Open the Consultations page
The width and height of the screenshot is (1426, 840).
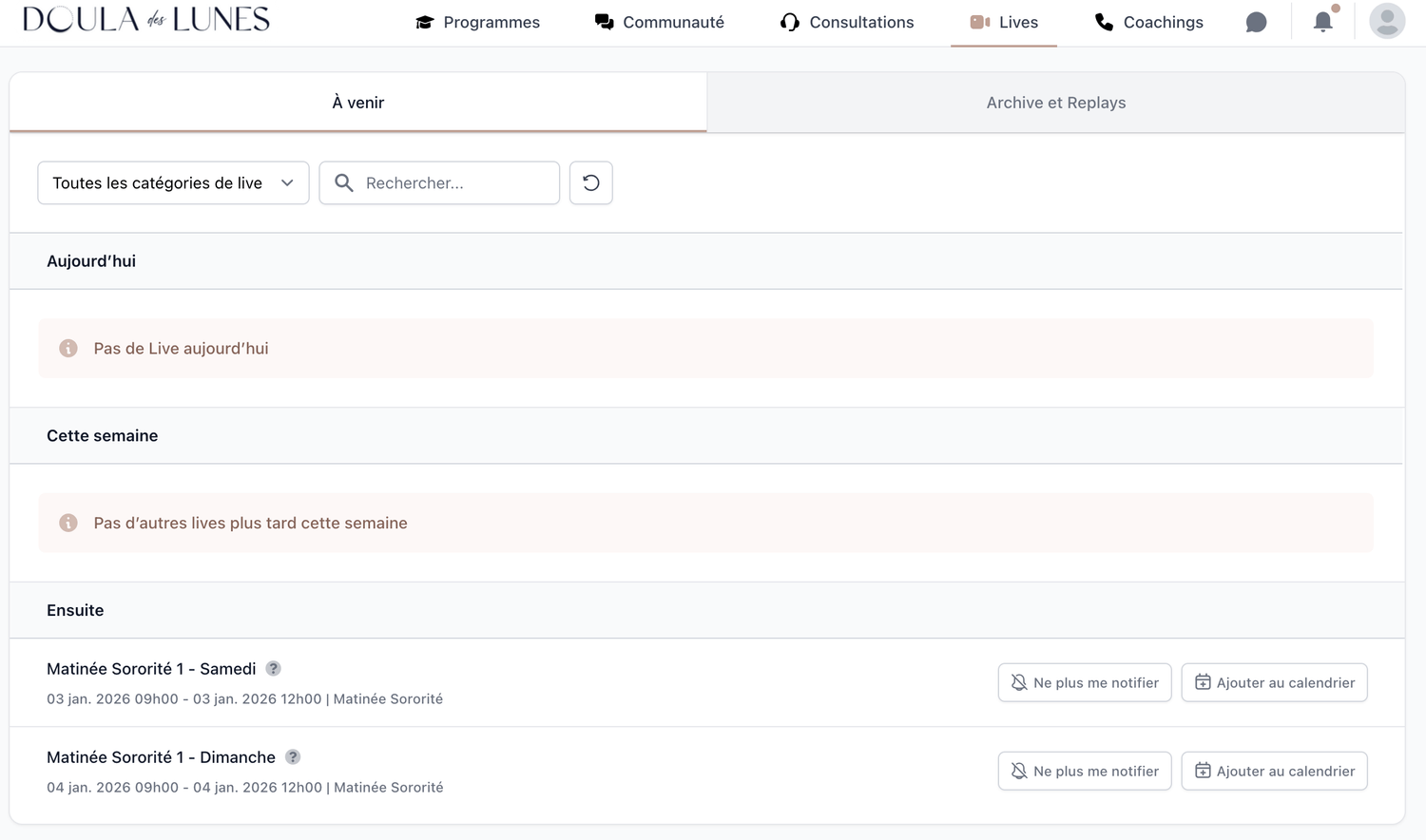coord(847,22)
